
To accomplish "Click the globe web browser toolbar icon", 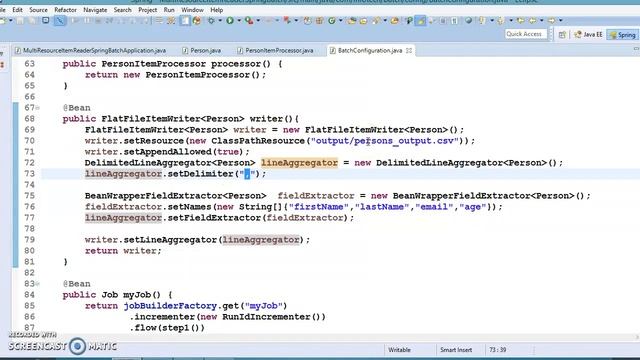I will click(469, 20).
